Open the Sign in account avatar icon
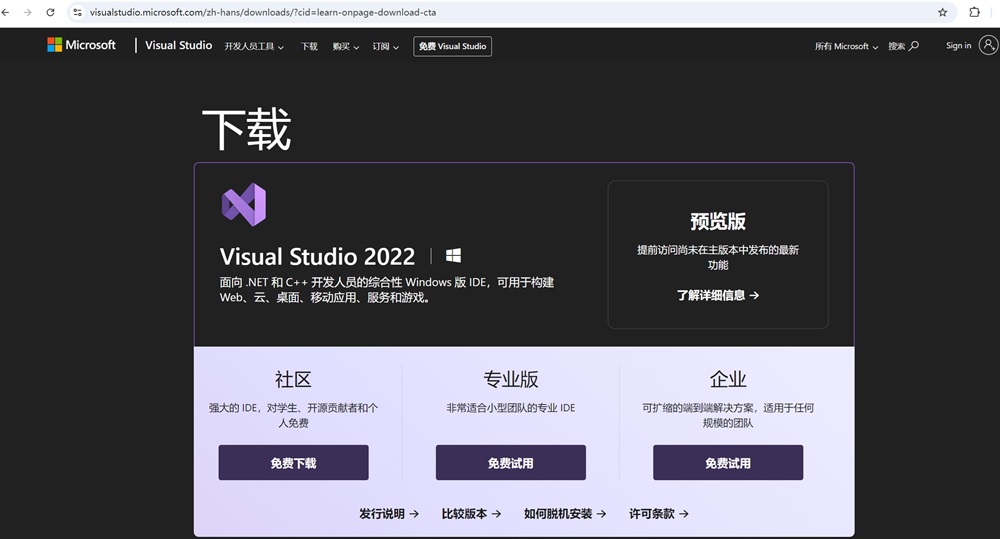 [989, 45]
